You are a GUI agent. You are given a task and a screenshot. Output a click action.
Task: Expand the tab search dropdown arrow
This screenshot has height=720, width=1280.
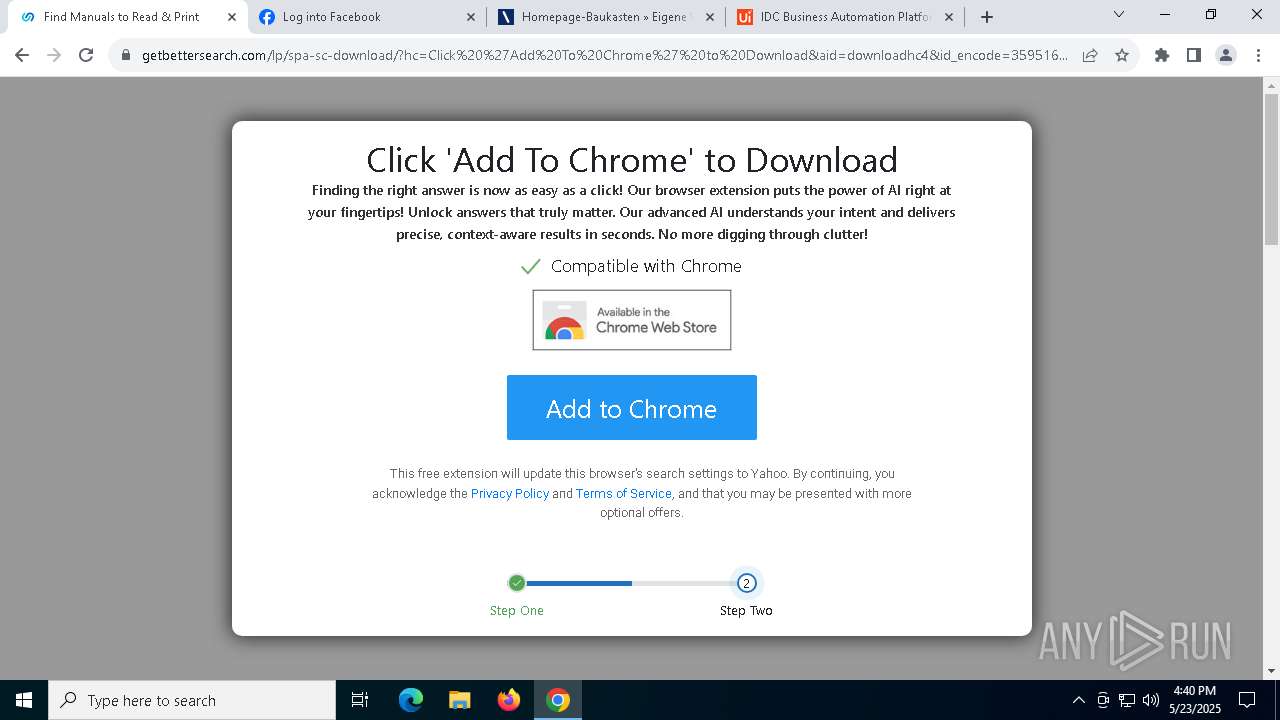click(x=1119, y=15)
